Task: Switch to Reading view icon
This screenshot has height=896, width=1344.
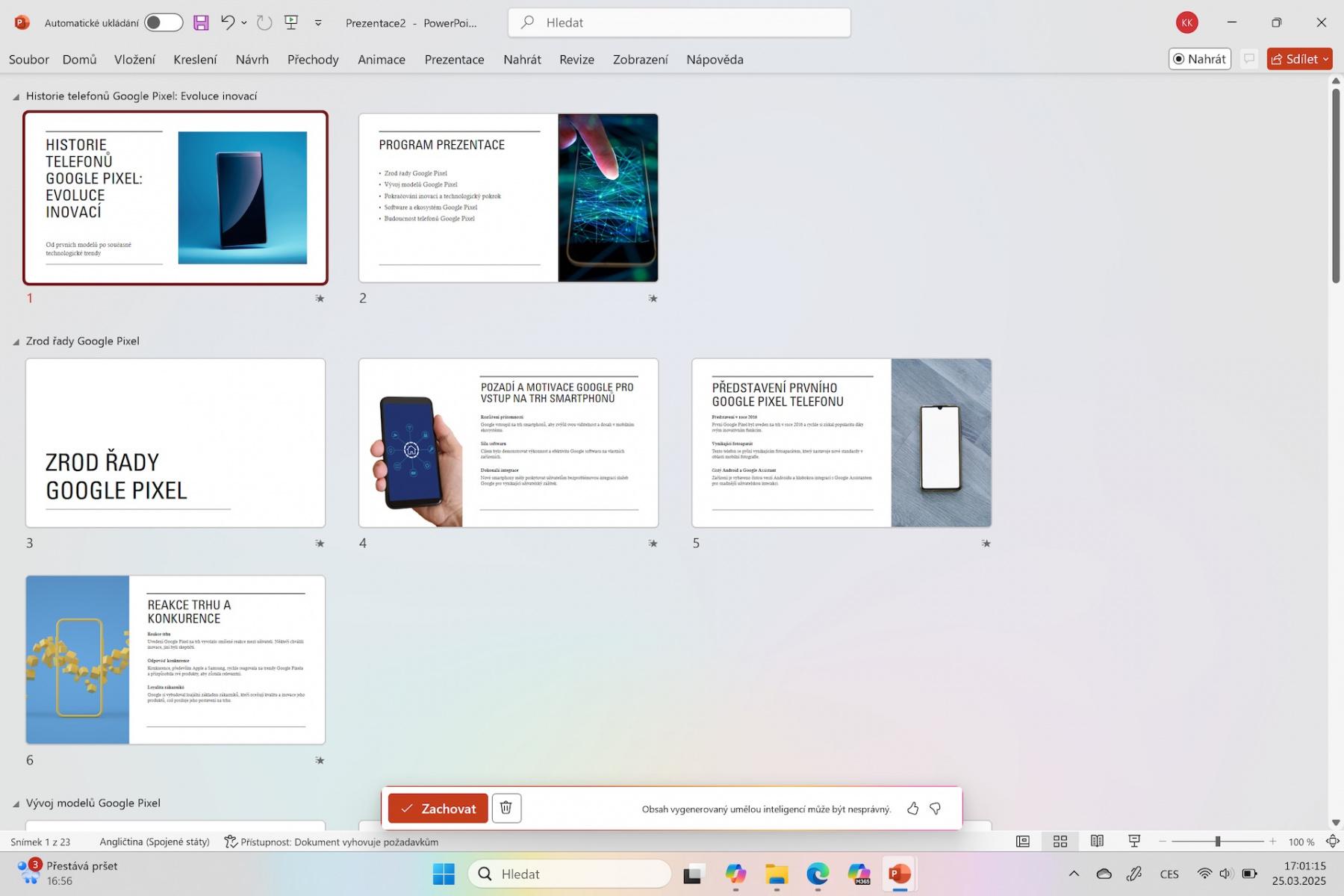Action: coord(1097,841)
